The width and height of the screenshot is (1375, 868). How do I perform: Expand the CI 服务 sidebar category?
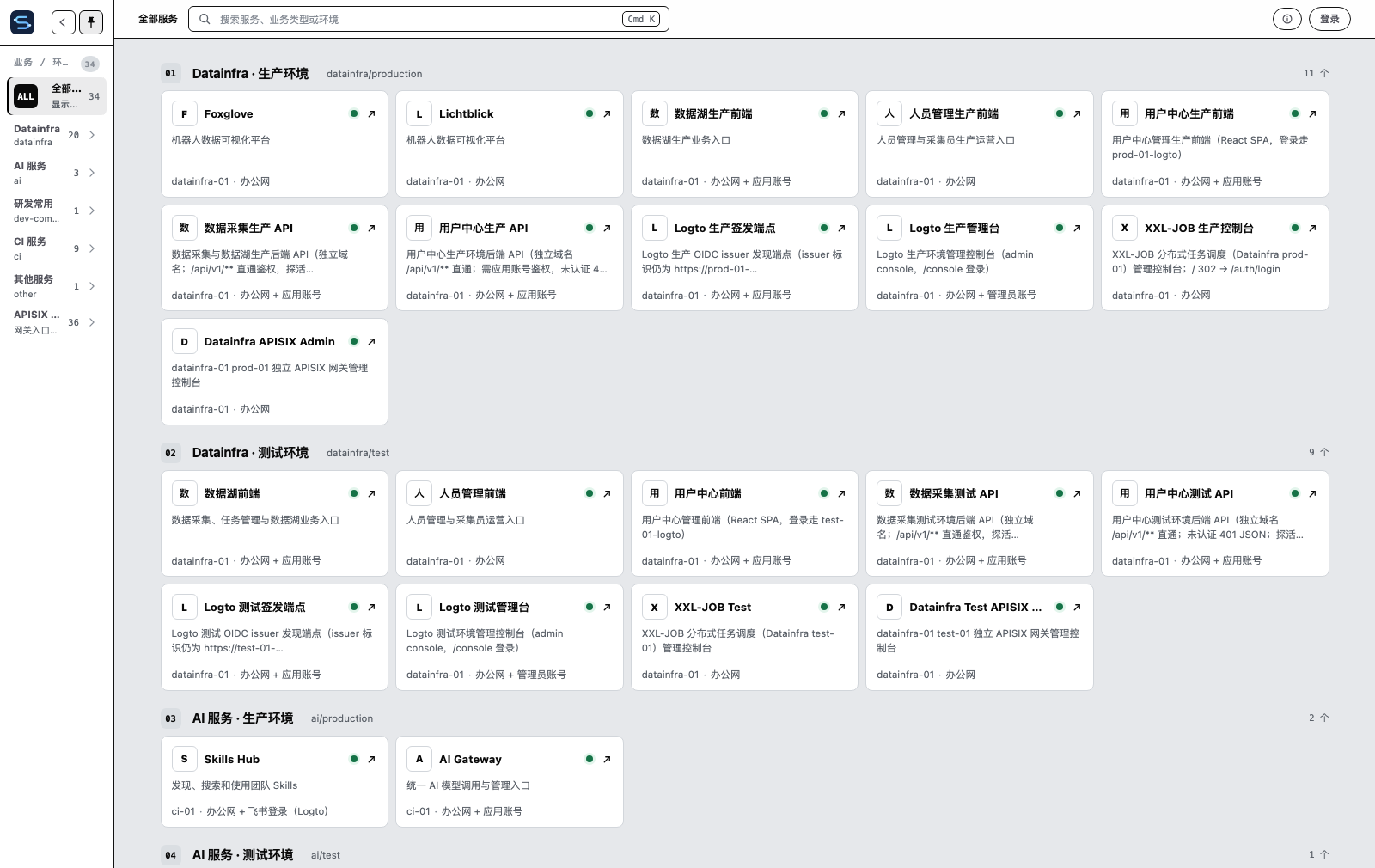click(x=57, y=248)
